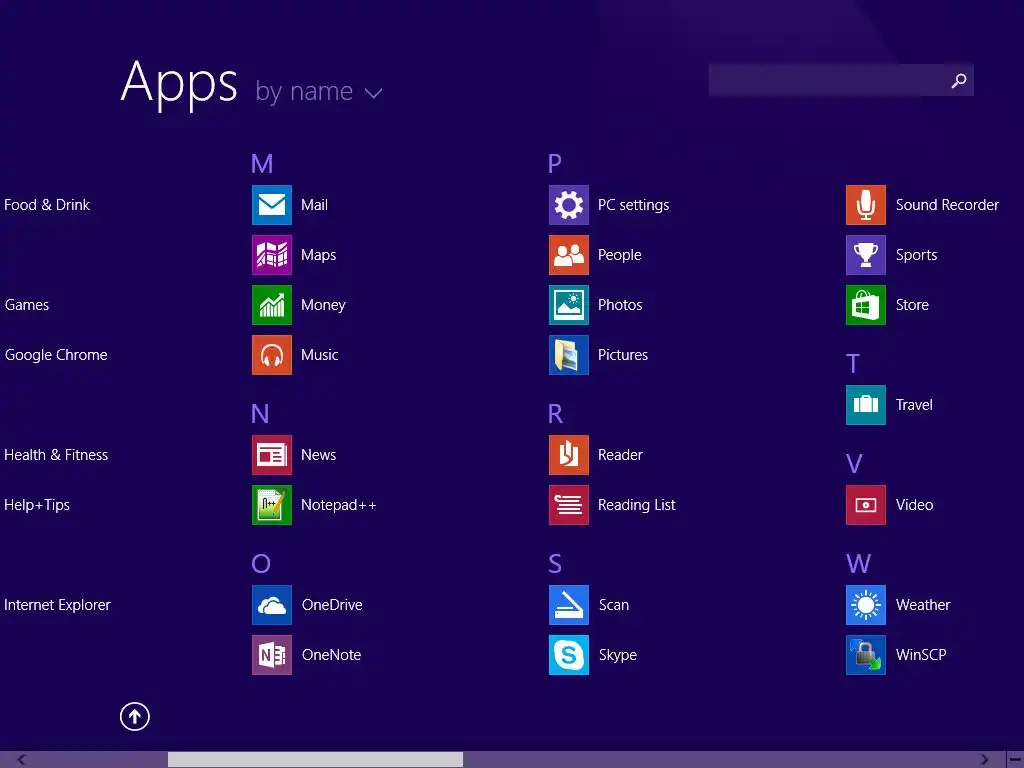
Task: Click the 'Reading List' text label
Action: pyautogui.click(x=637, y=505)
